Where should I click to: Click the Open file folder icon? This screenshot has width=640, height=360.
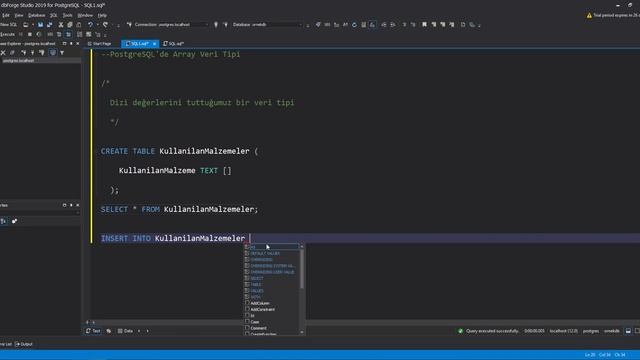coord(26,24)
